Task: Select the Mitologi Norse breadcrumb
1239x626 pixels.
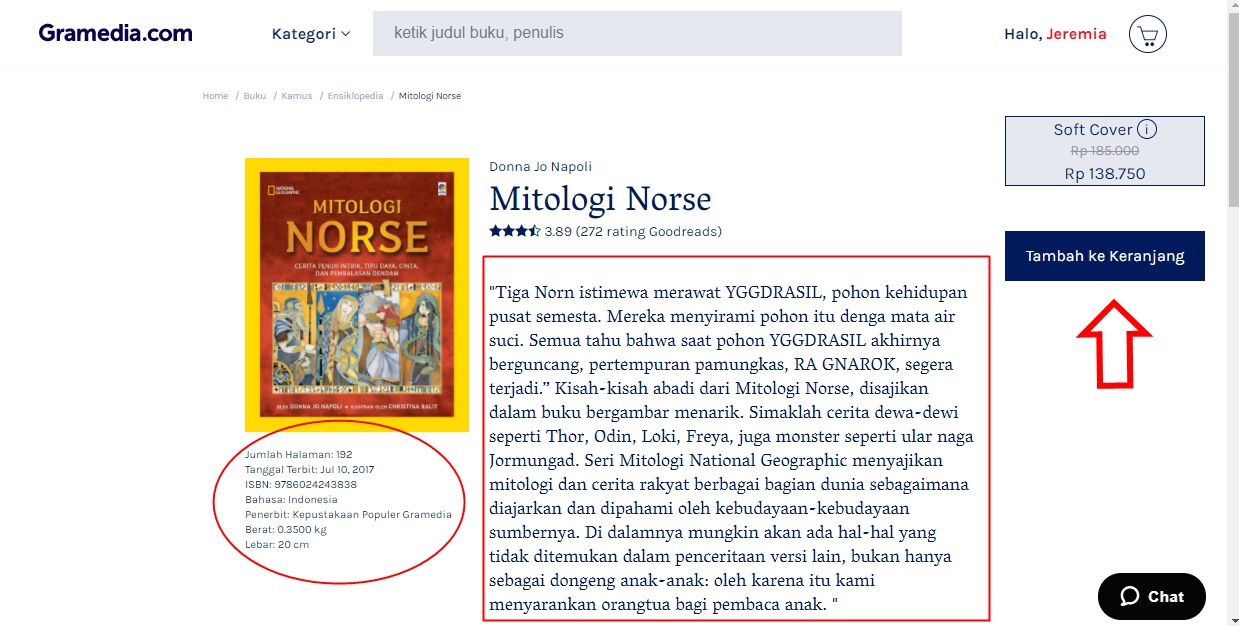Action: pos(430,96)
